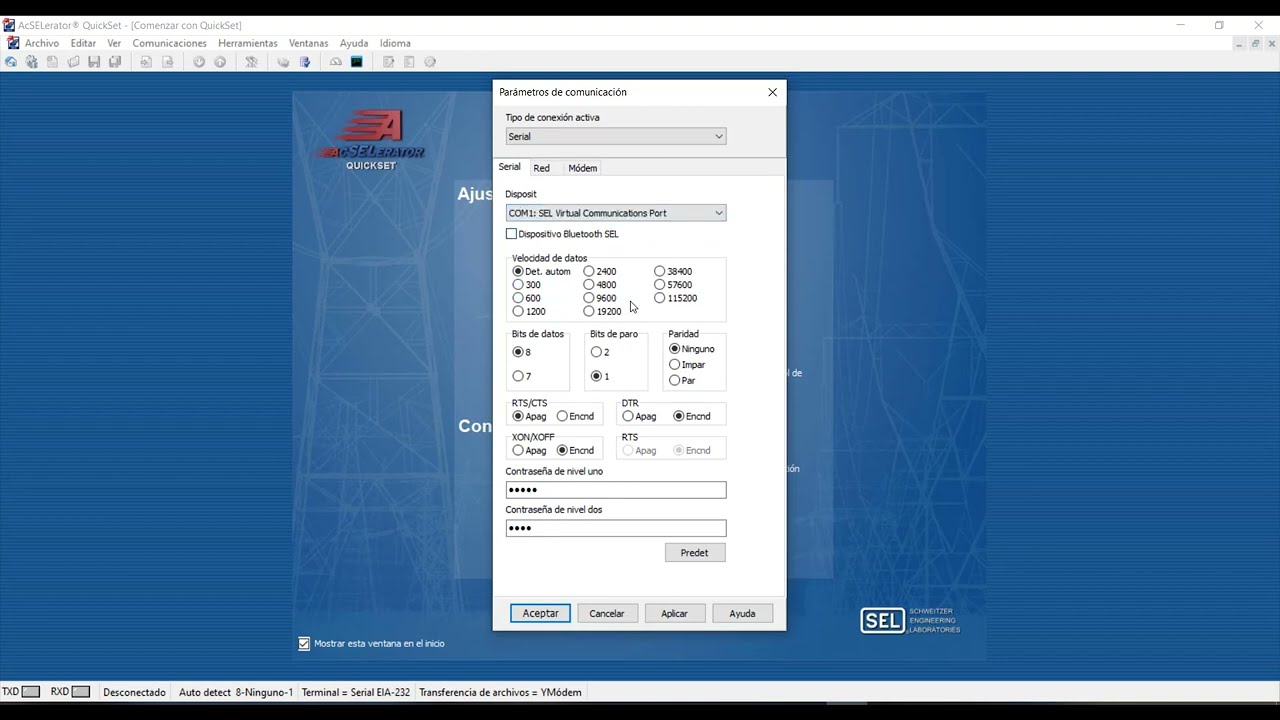Open the black terminal window icon
Viewport: 1280px width, 720px height.
tap(357, 62)
